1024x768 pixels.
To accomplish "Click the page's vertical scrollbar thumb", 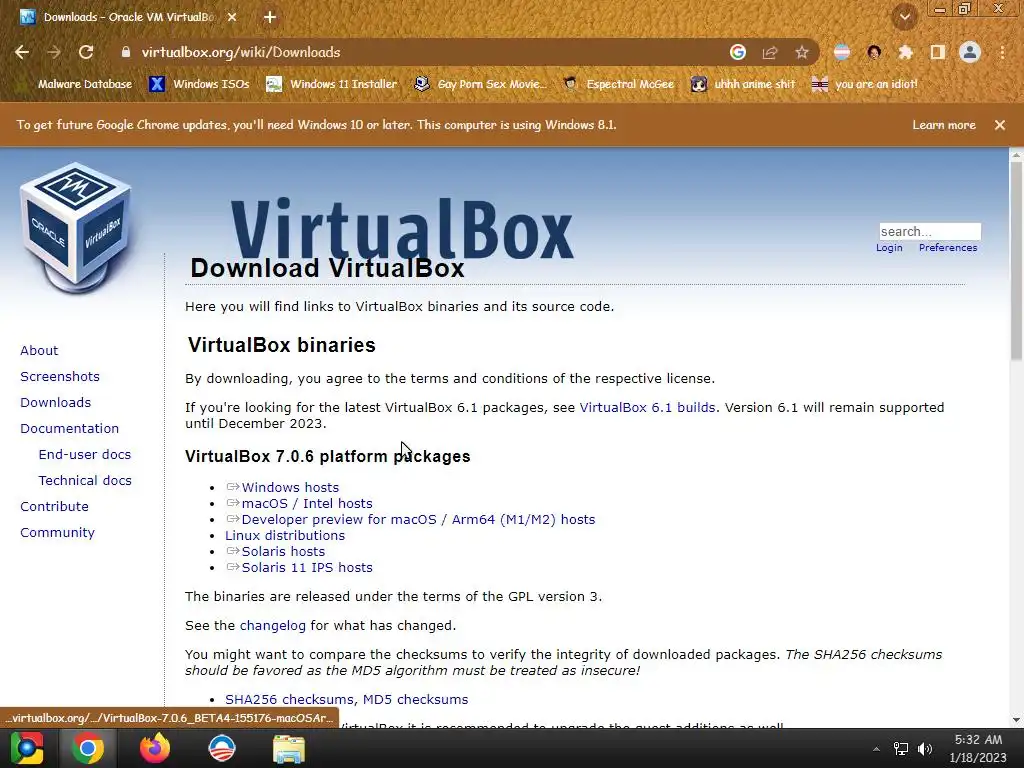I will coord(1016,261).
